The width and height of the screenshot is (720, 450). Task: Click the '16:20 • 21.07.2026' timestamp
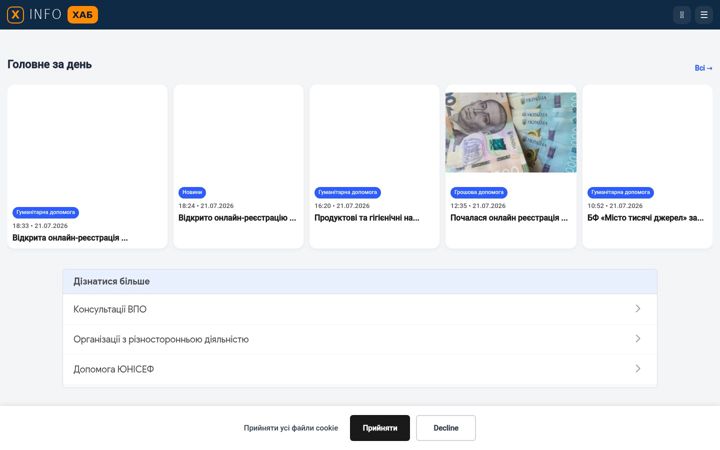pyautogui.click(x=342, y=206)
